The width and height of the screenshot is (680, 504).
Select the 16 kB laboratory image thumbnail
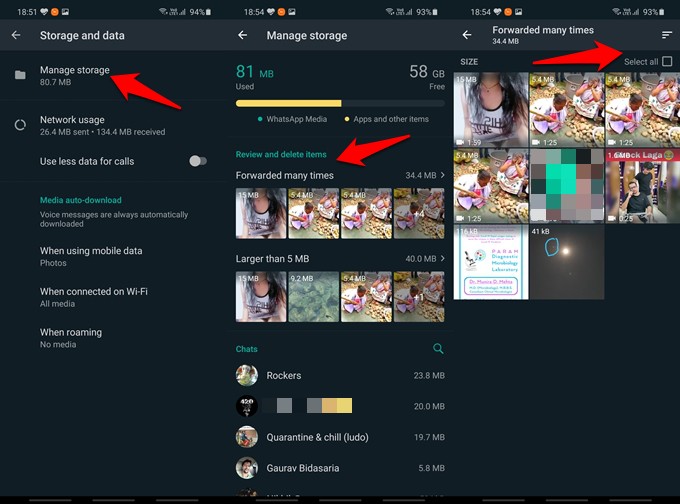click(490, 262)
